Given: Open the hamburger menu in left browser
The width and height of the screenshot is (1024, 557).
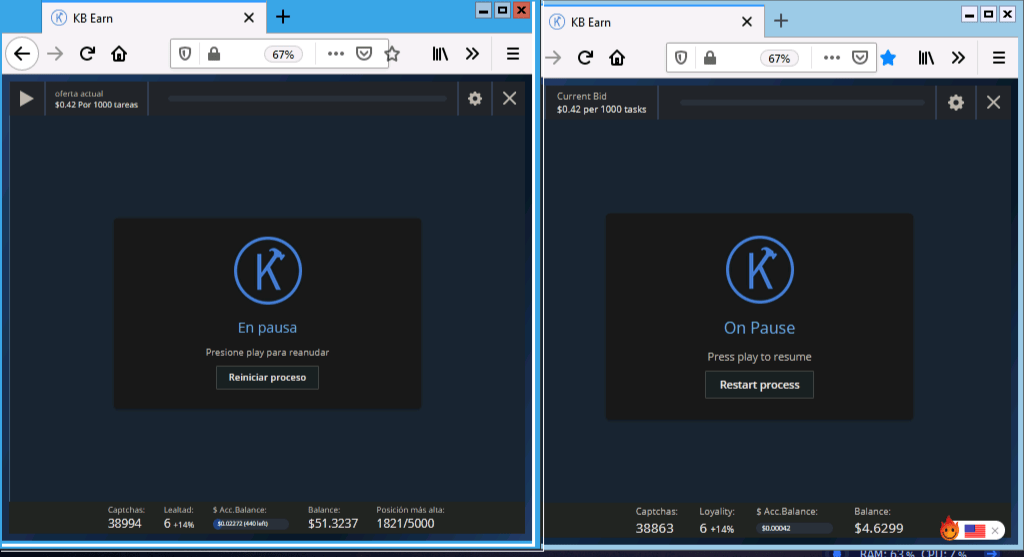Looking at the screenshot, I should [x=513, y=54].
